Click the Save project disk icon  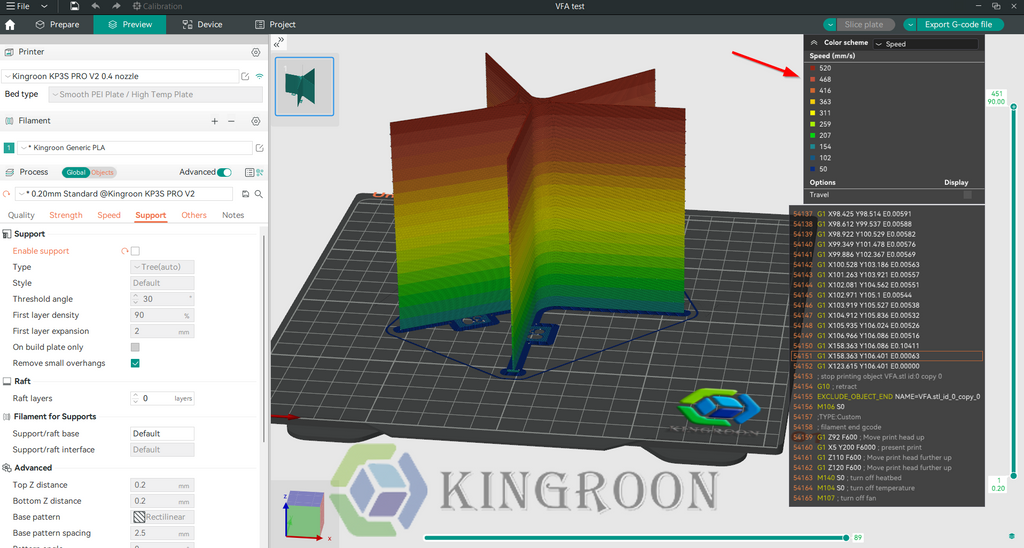(74, 6)
